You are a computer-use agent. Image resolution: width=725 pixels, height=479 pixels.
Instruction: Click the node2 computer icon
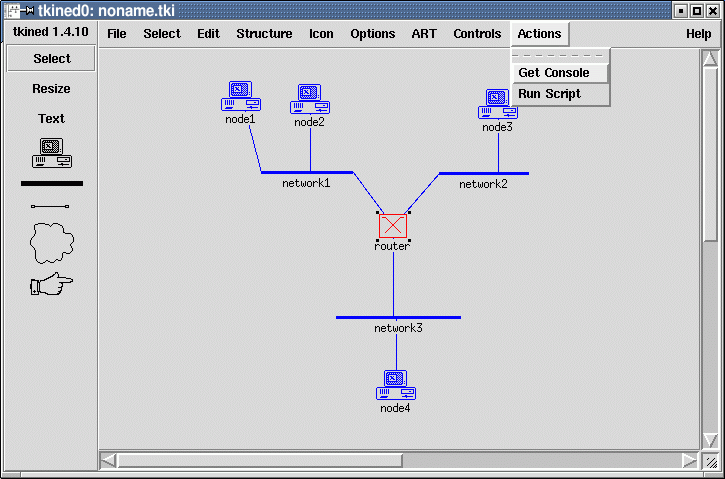pyautogui.click(x=310, y=100)
